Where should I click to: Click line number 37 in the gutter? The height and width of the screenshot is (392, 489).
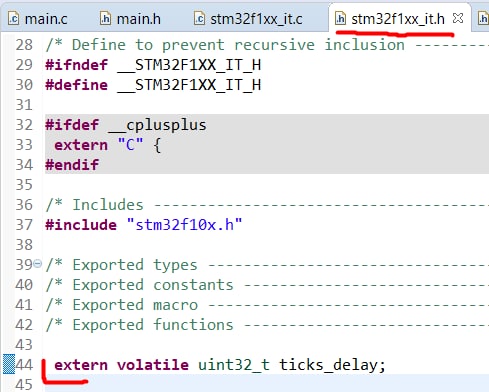point(24,225)
